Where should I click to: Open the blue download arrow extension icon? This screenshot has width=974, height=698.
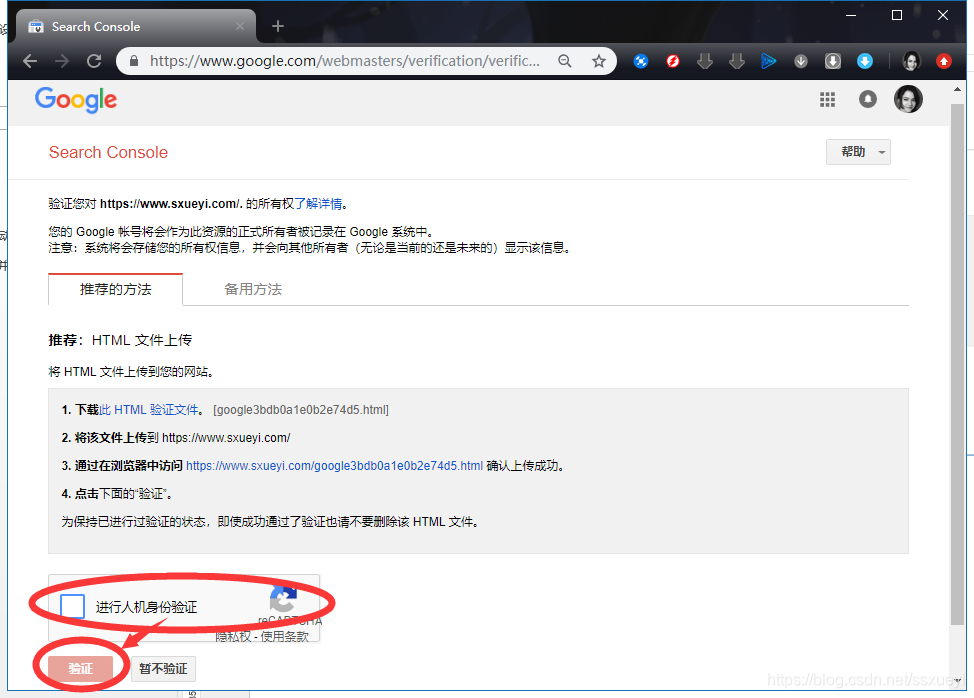(x=865, y=61)
